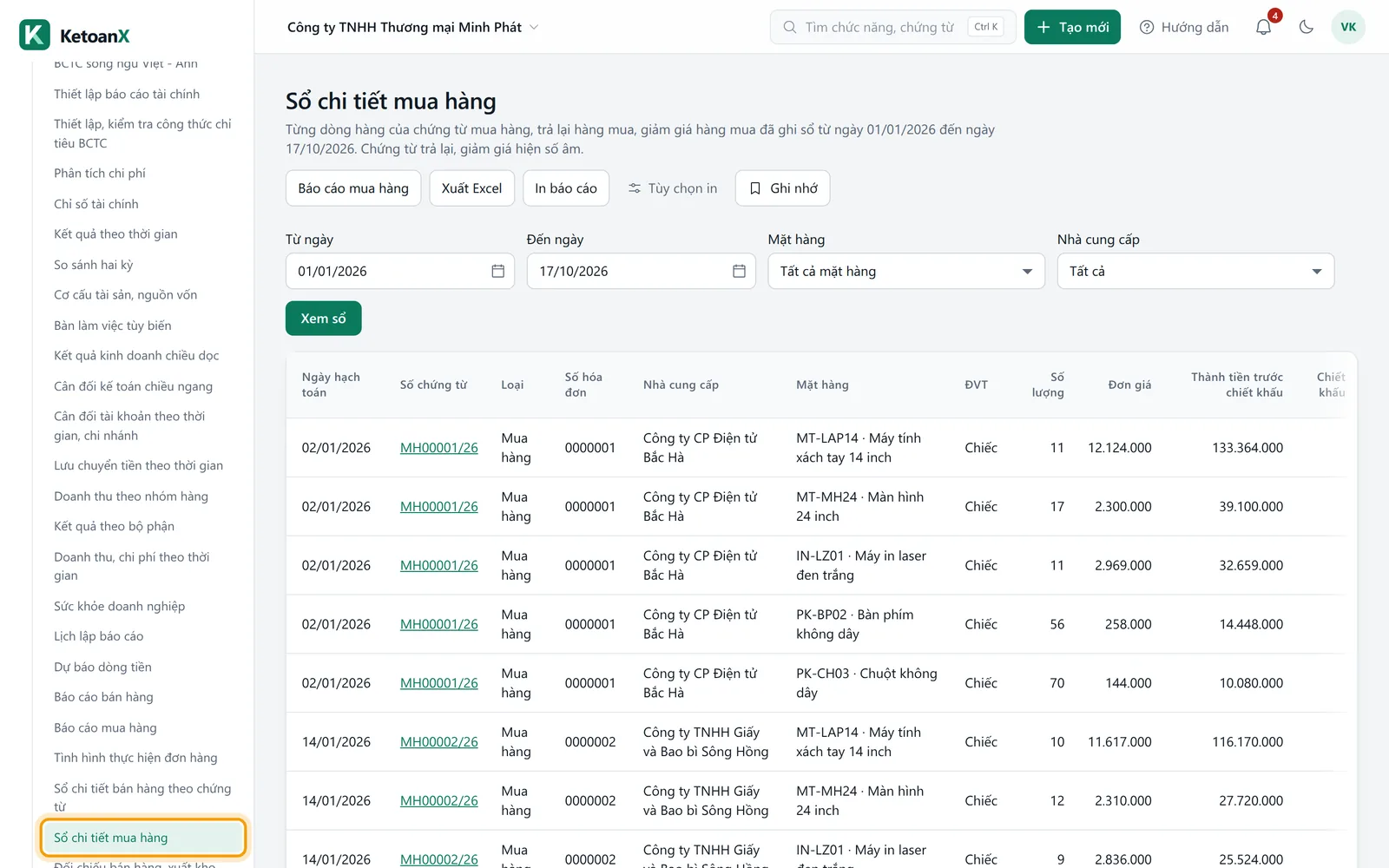Focus the search field Tìm chức năng
Image resolution: width=1389 pixels, height=868 pixels.
pyautogui.click(x=892, y=27)
